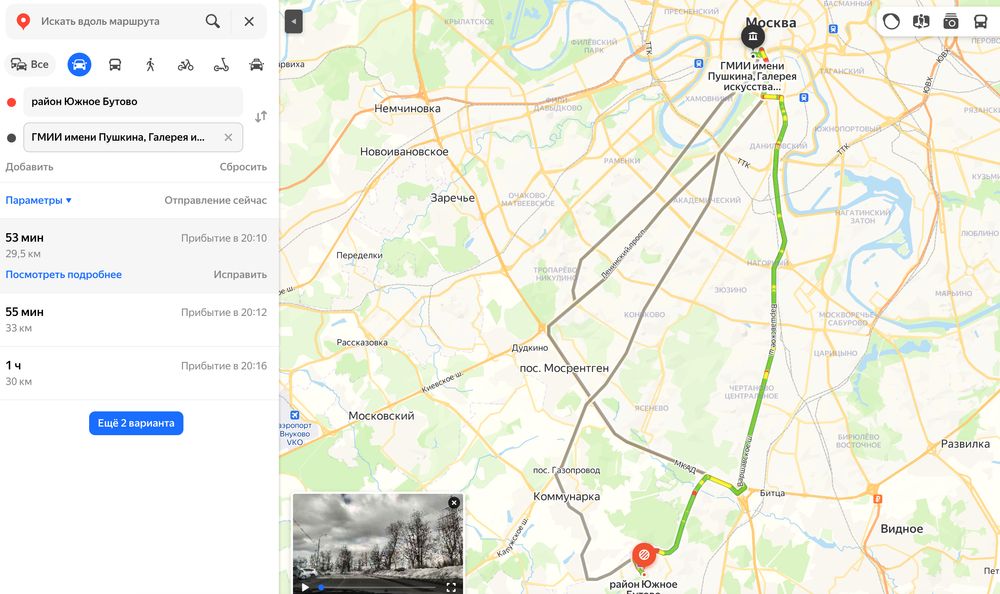Screen dimensions: 1000x594
Task: Select the car driving mode icon
Action: pyautogui.click(x=79, y=64)
